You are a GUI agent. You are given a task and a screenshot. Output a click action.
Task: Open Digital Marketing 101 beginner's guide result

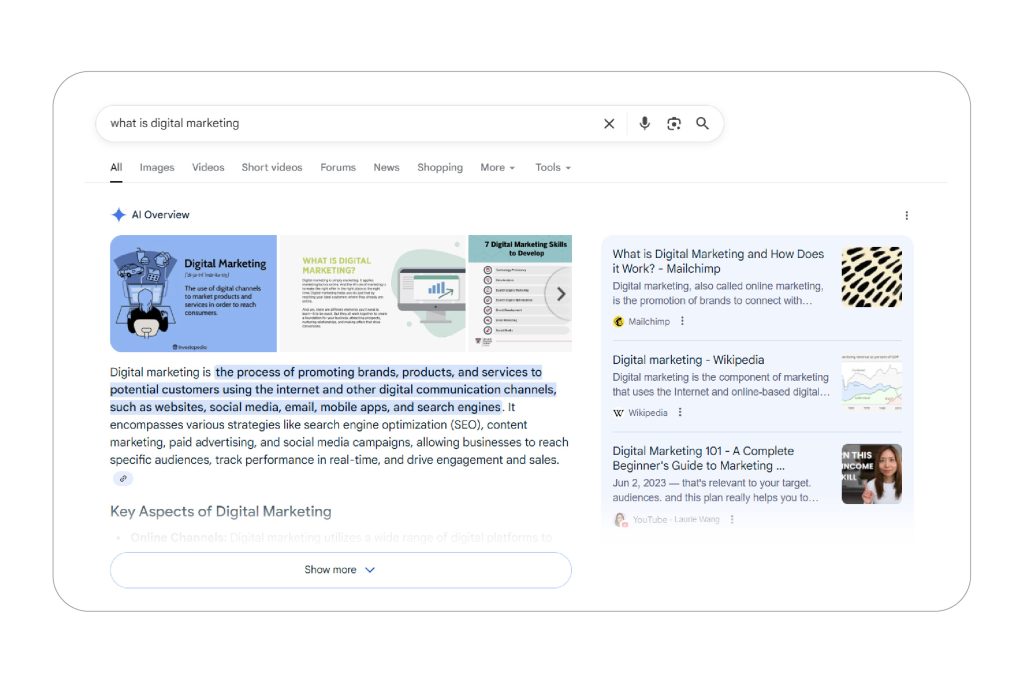point(703,458)
